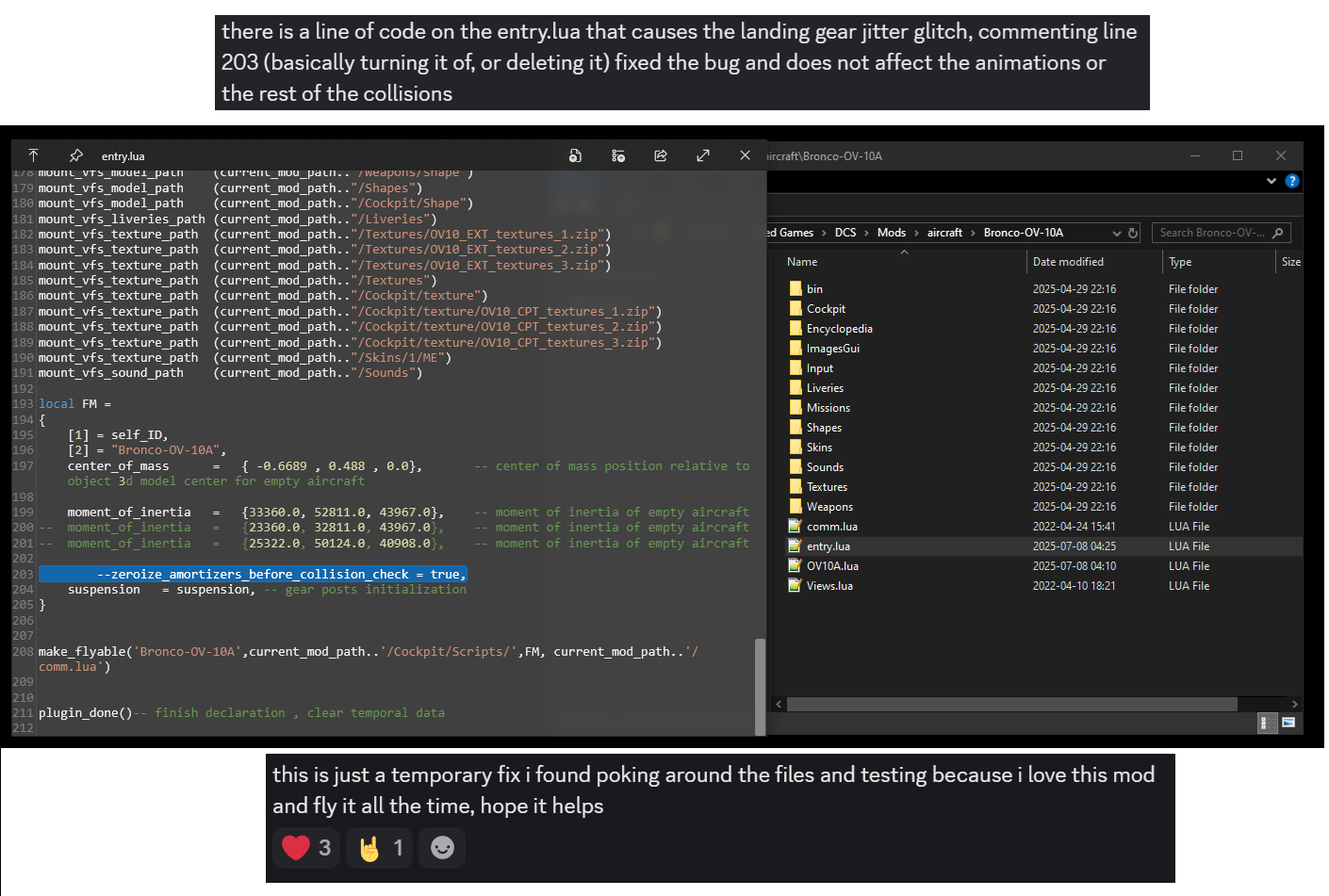Sort files by Date modified column
This screenshot has width=1329, height=896.
pyautogui.click(x=1068, y=262)
